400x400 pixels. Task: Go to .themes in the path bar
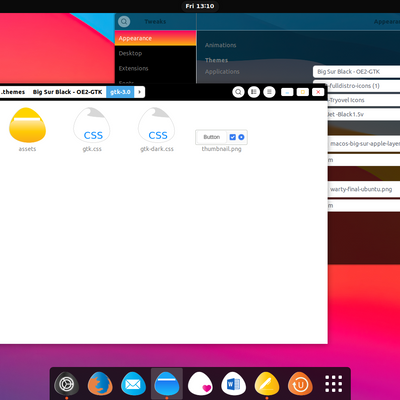click(x=13, y=92)
